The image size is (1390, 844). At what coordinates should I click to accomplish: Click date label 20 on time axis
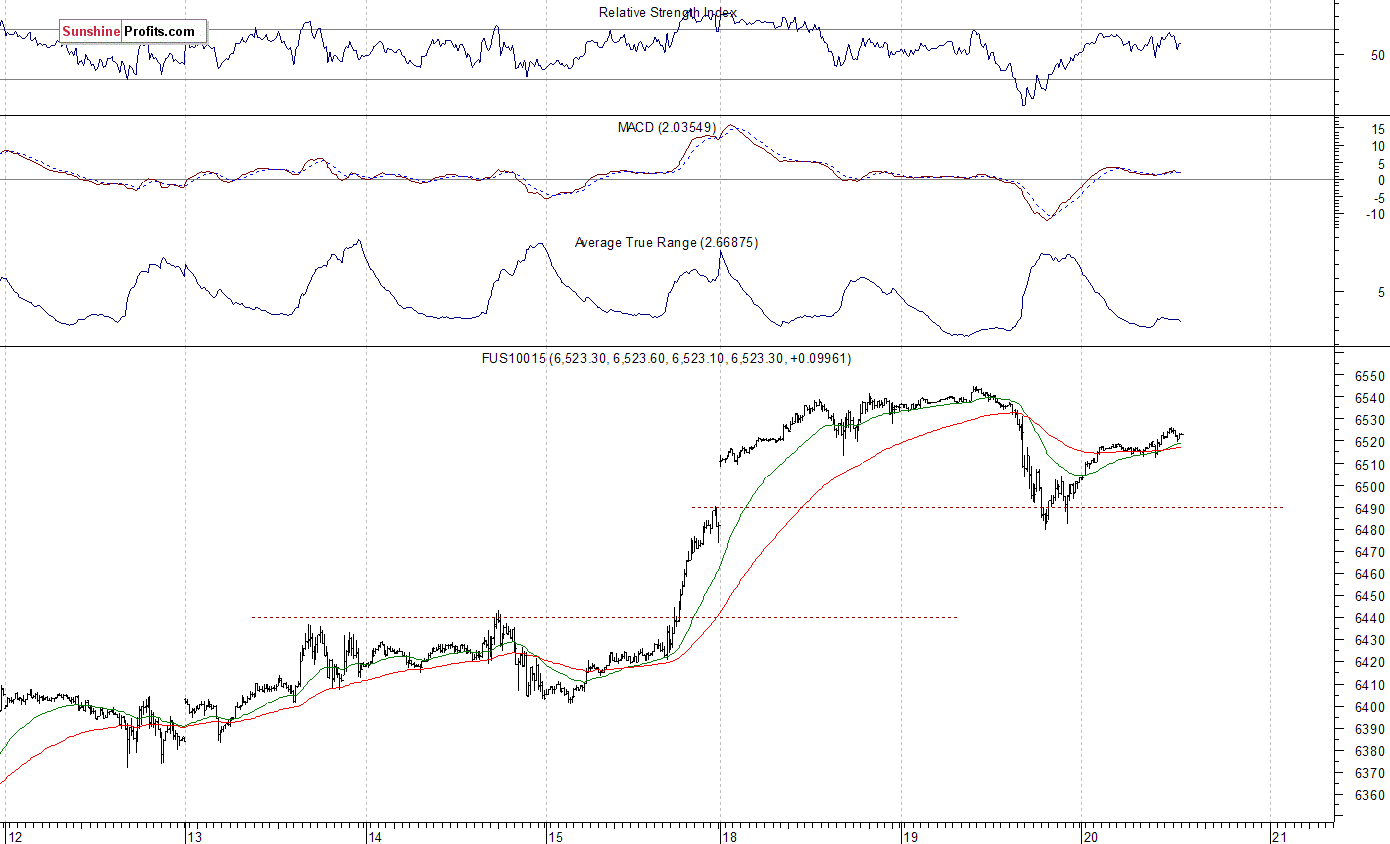coord(1091,836)
